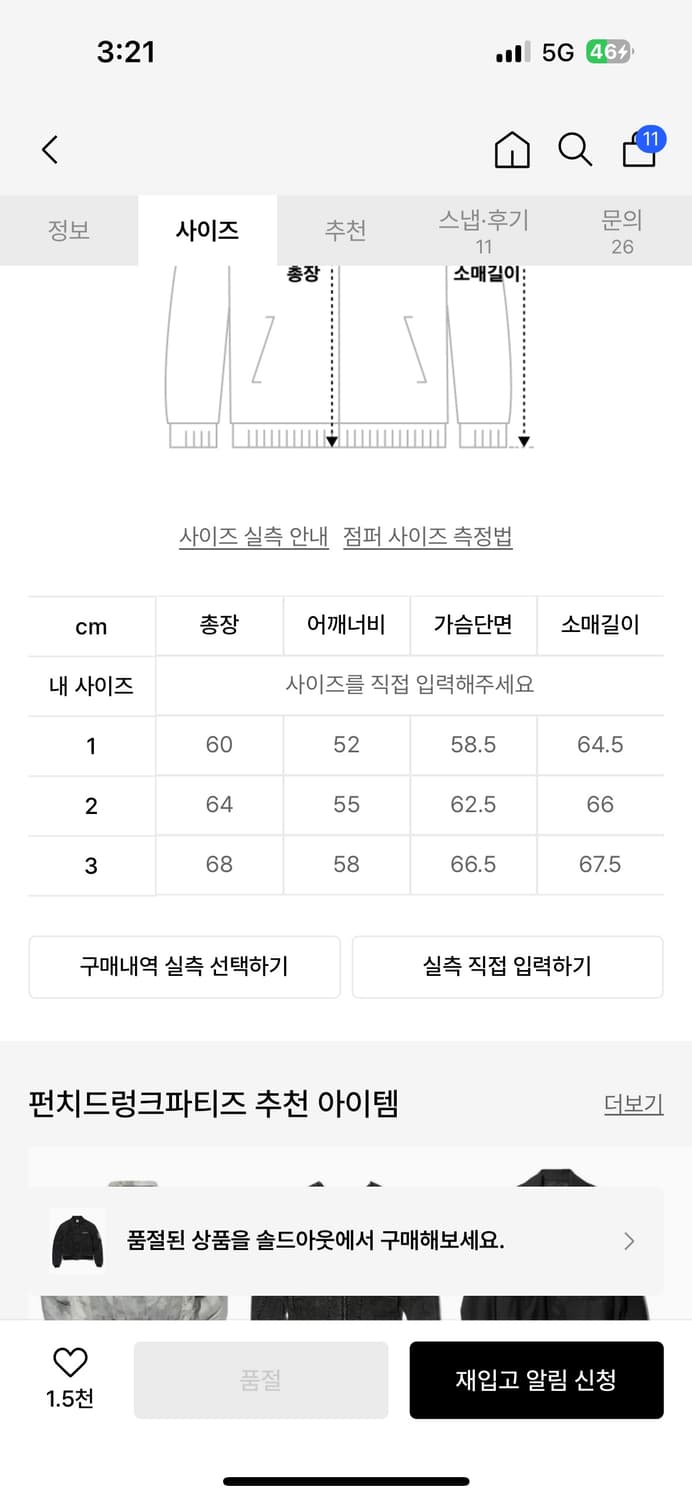The height and width of the screenshot is (1500, 692).
Task: Request restock alert via 재입고 알림 신청
Action: (x=537, y=1380)
